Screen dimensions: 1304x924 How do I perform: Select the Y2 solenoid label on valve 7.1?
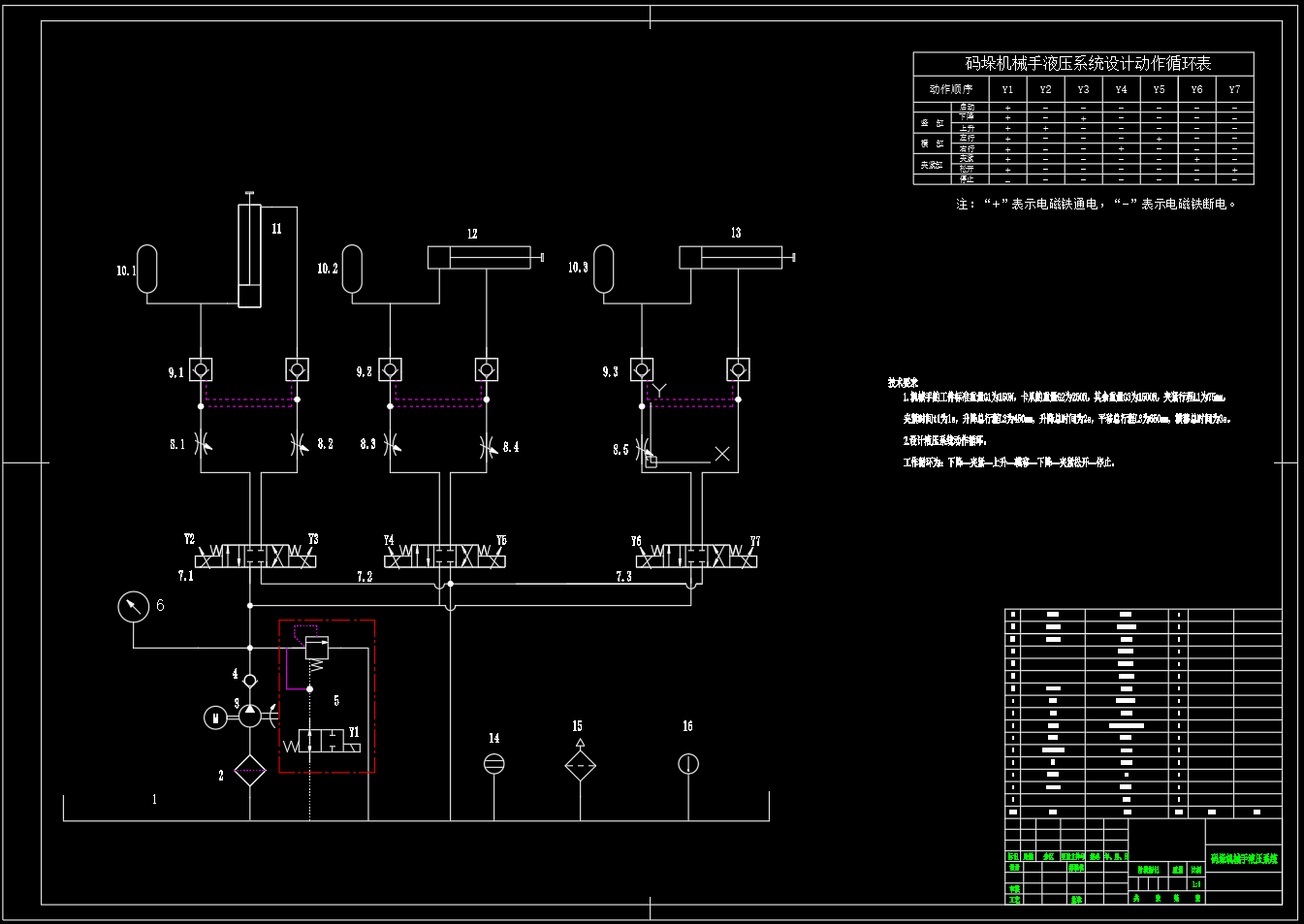coord(190,539)
